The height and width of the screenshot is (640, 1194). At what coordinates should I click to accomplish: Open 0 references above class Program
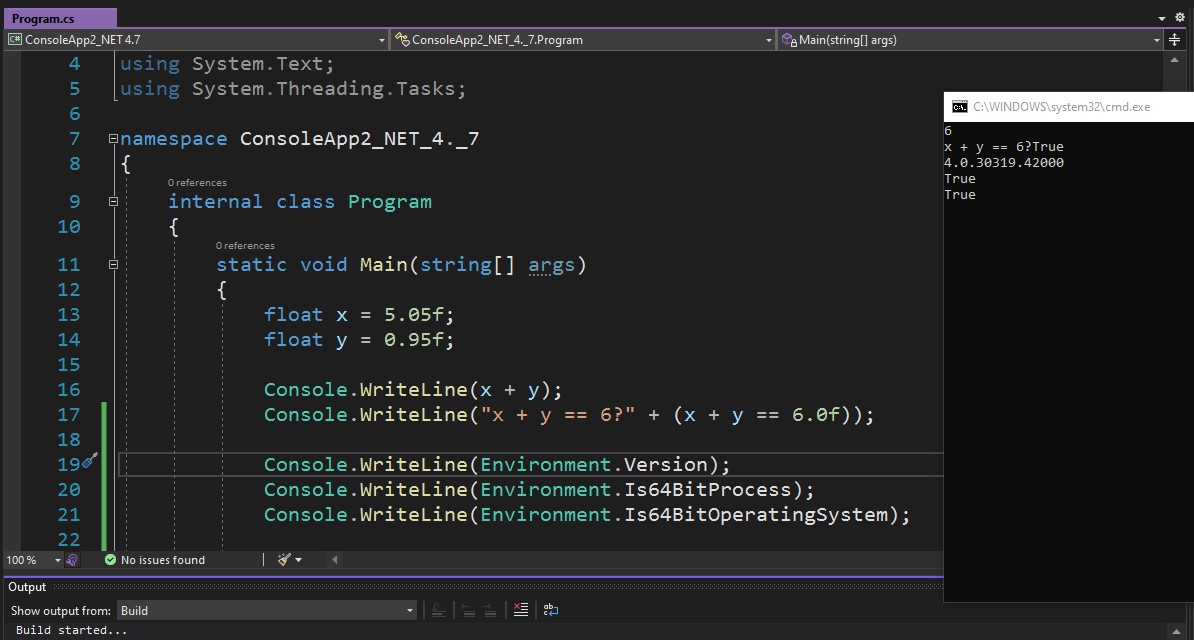[197, 183]
